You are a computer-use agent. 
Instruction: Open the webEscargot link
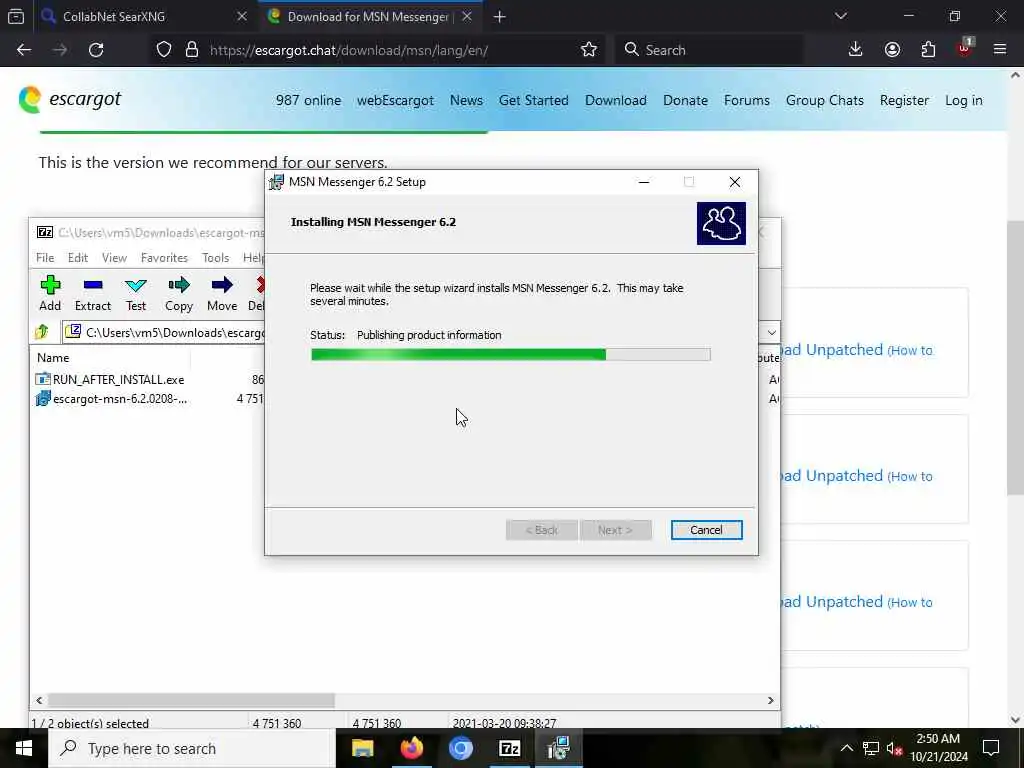pyautogui.click(x=395, y=101)
